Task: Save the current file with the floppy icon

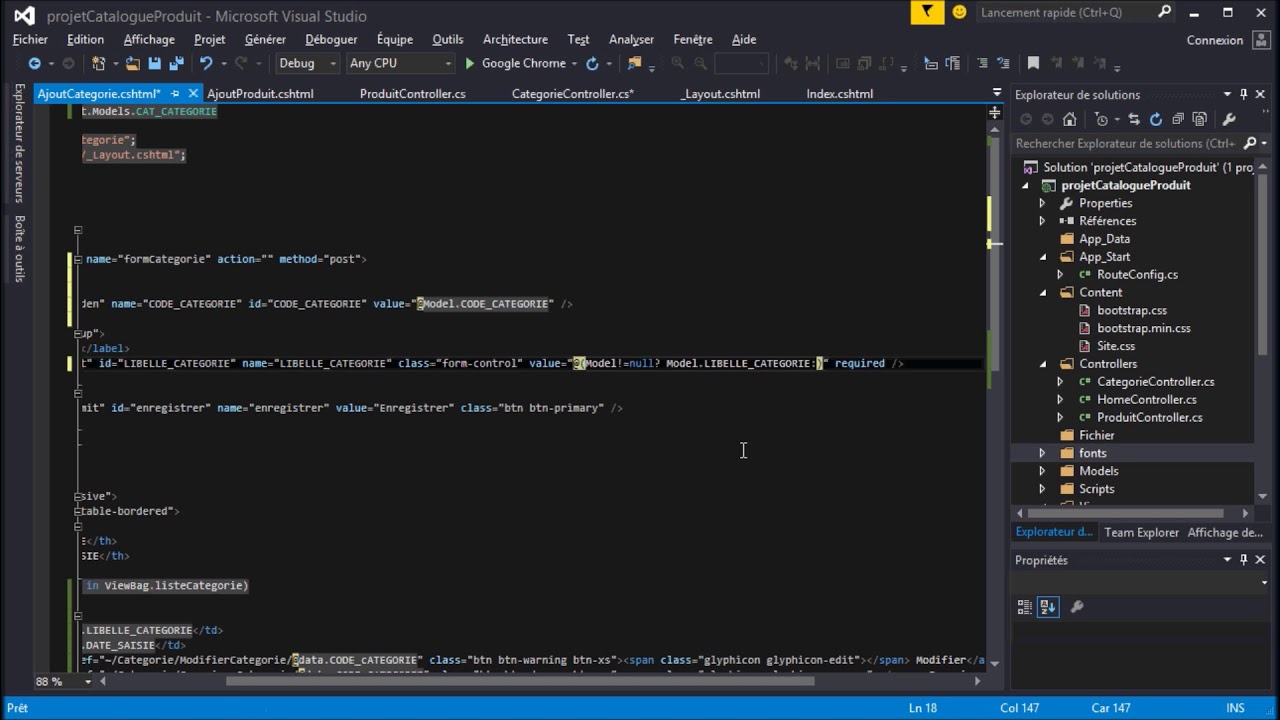Action: pyautogui.click(x=155, y=63)
